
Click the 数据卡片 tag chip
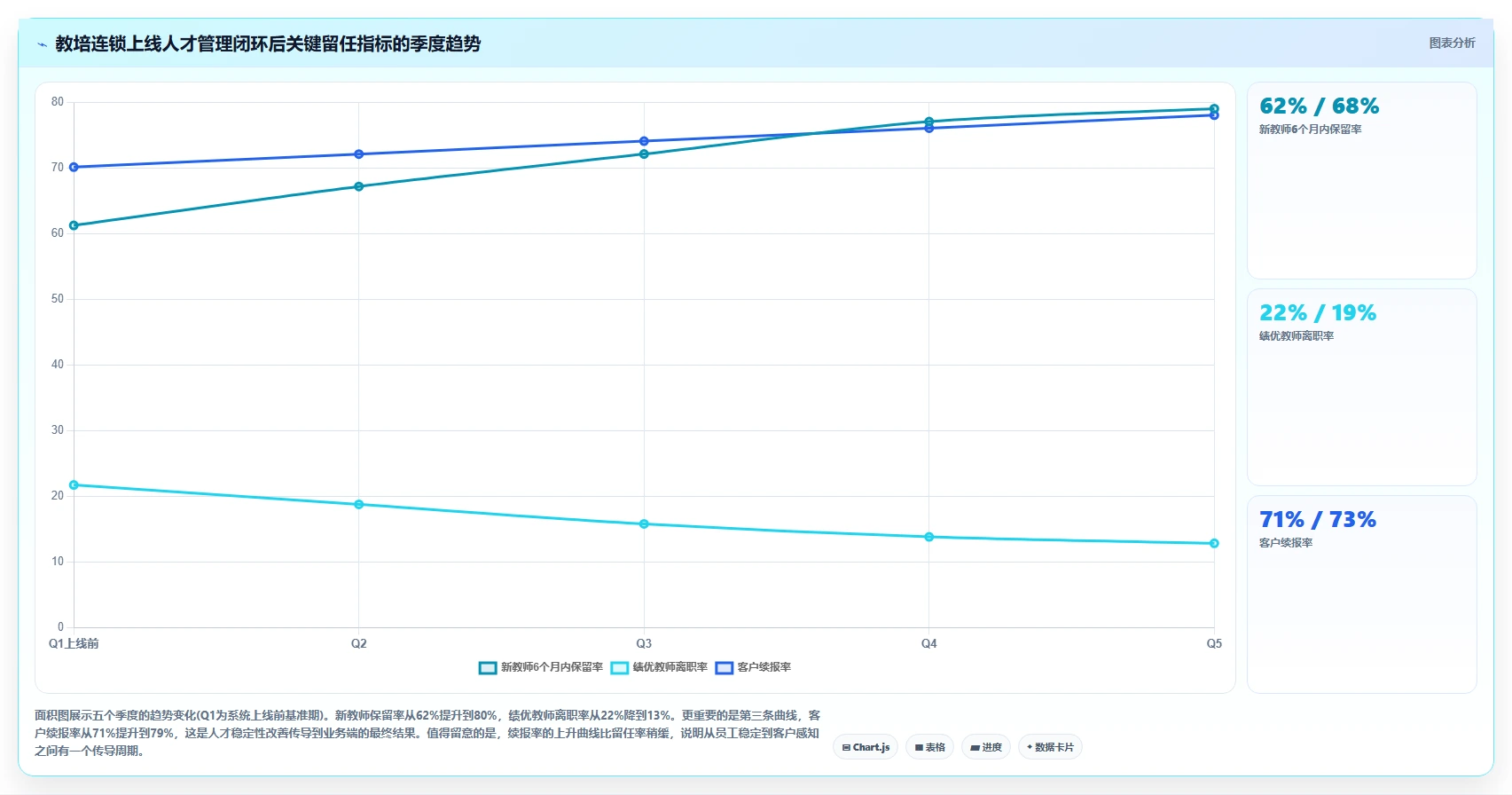1050,747
